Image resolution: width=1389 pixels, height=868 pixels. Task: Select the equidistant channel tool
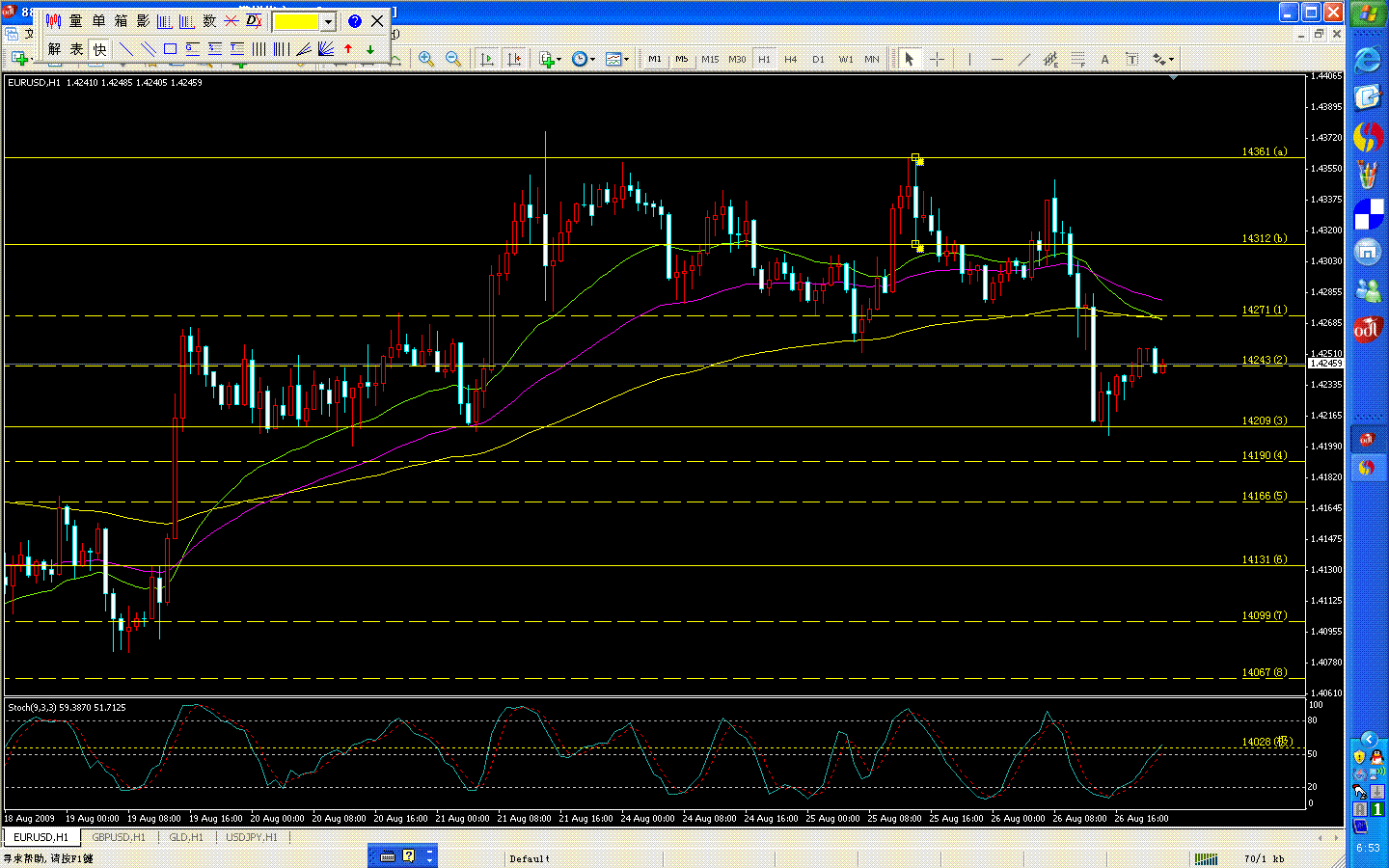1050,60
